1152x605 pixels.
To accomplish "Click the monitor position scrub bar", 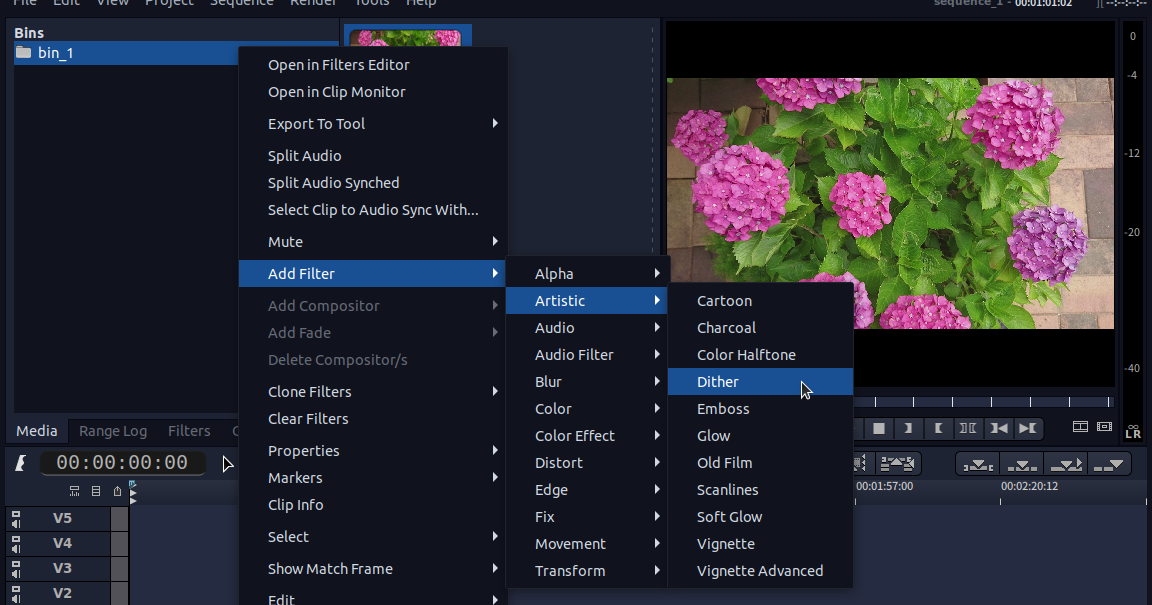I will click(984, 402).
